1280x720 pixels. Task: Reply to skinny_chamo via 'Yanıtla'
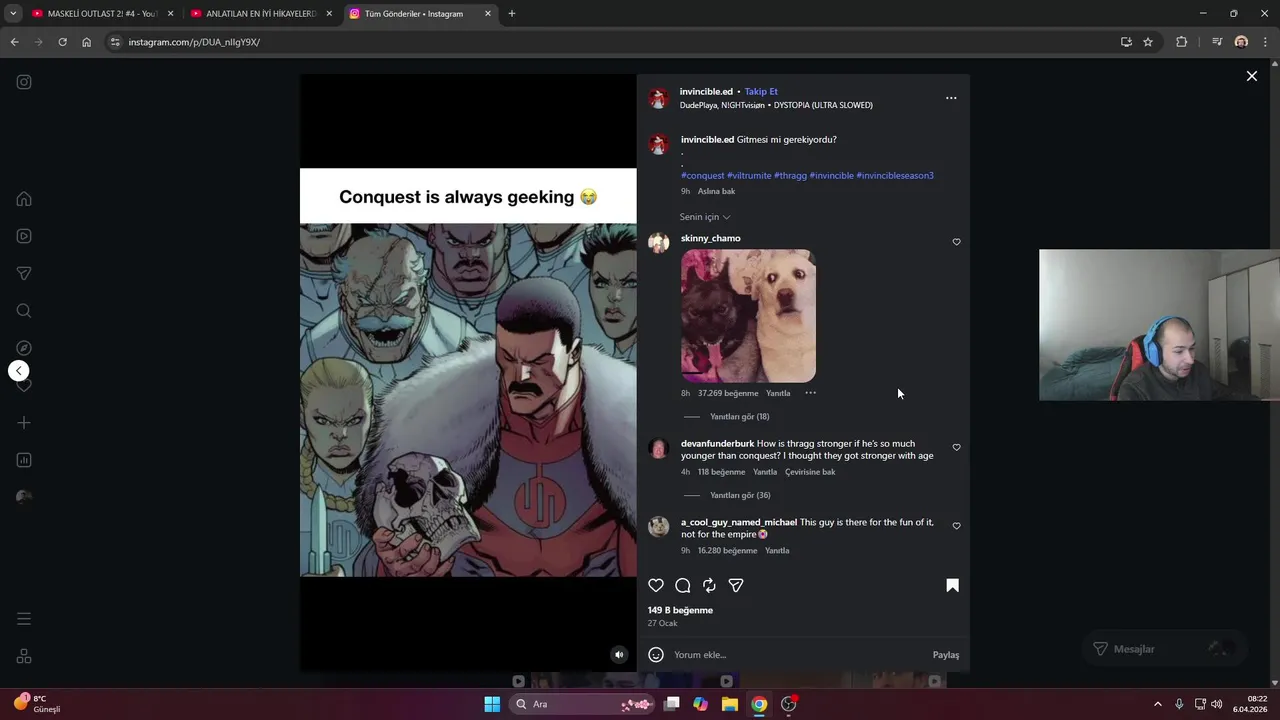[x=778, y=393]
